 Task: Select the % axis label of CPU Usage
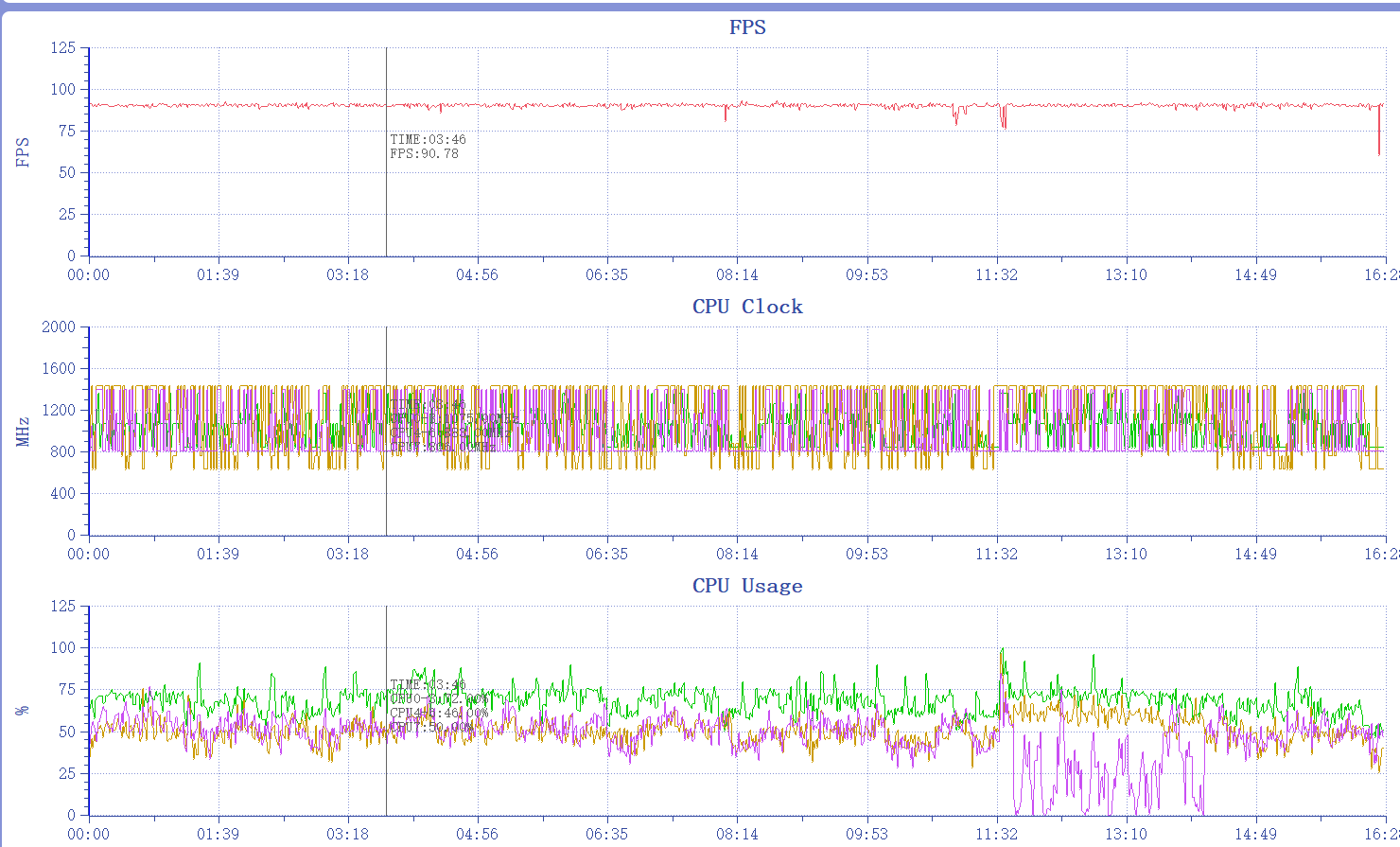[x=24, y=710]
